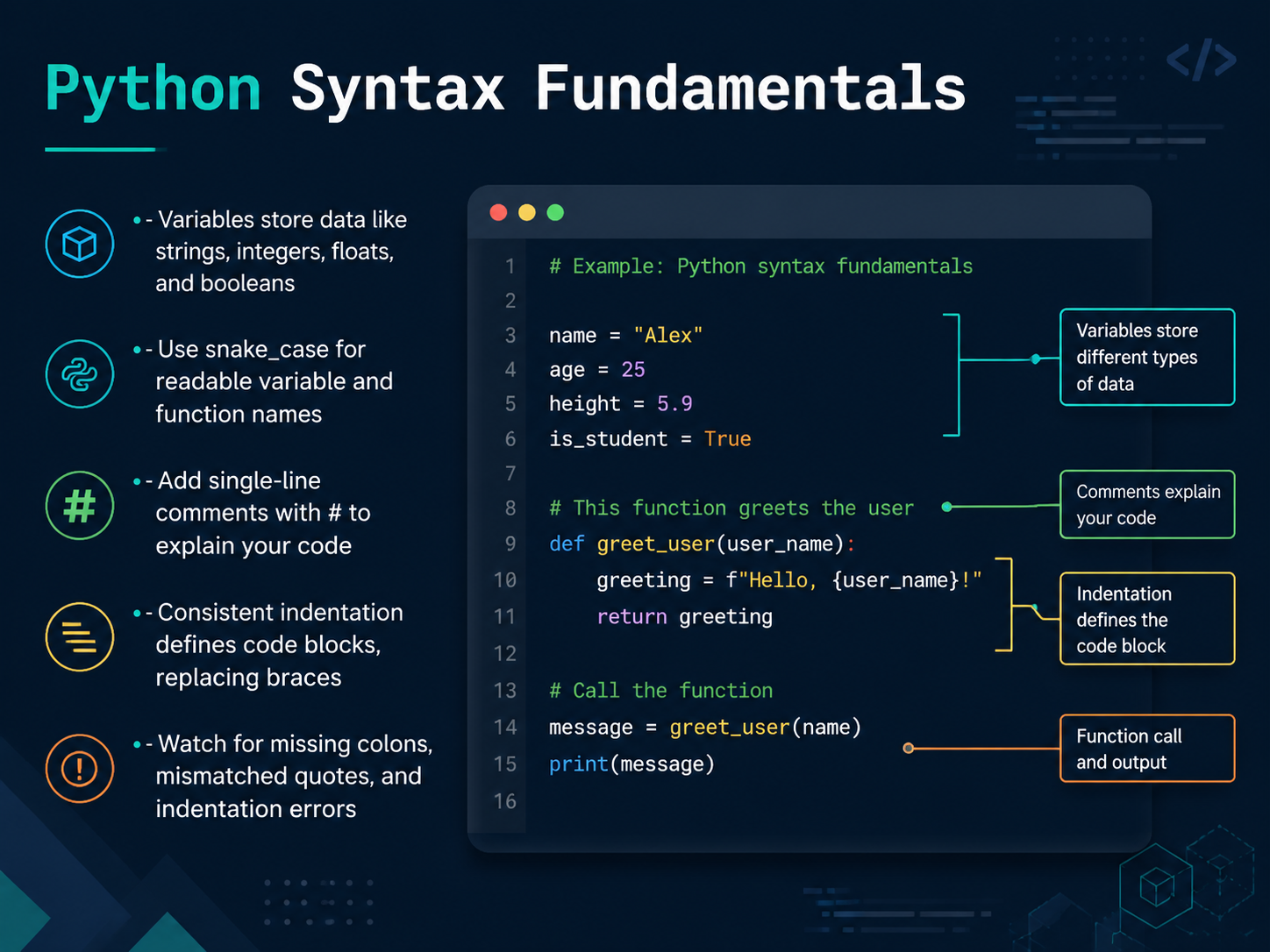The image size is (1270, 952).
Task: Select the 'Indentation defines the code block' callout
Action: point(1147,619)
